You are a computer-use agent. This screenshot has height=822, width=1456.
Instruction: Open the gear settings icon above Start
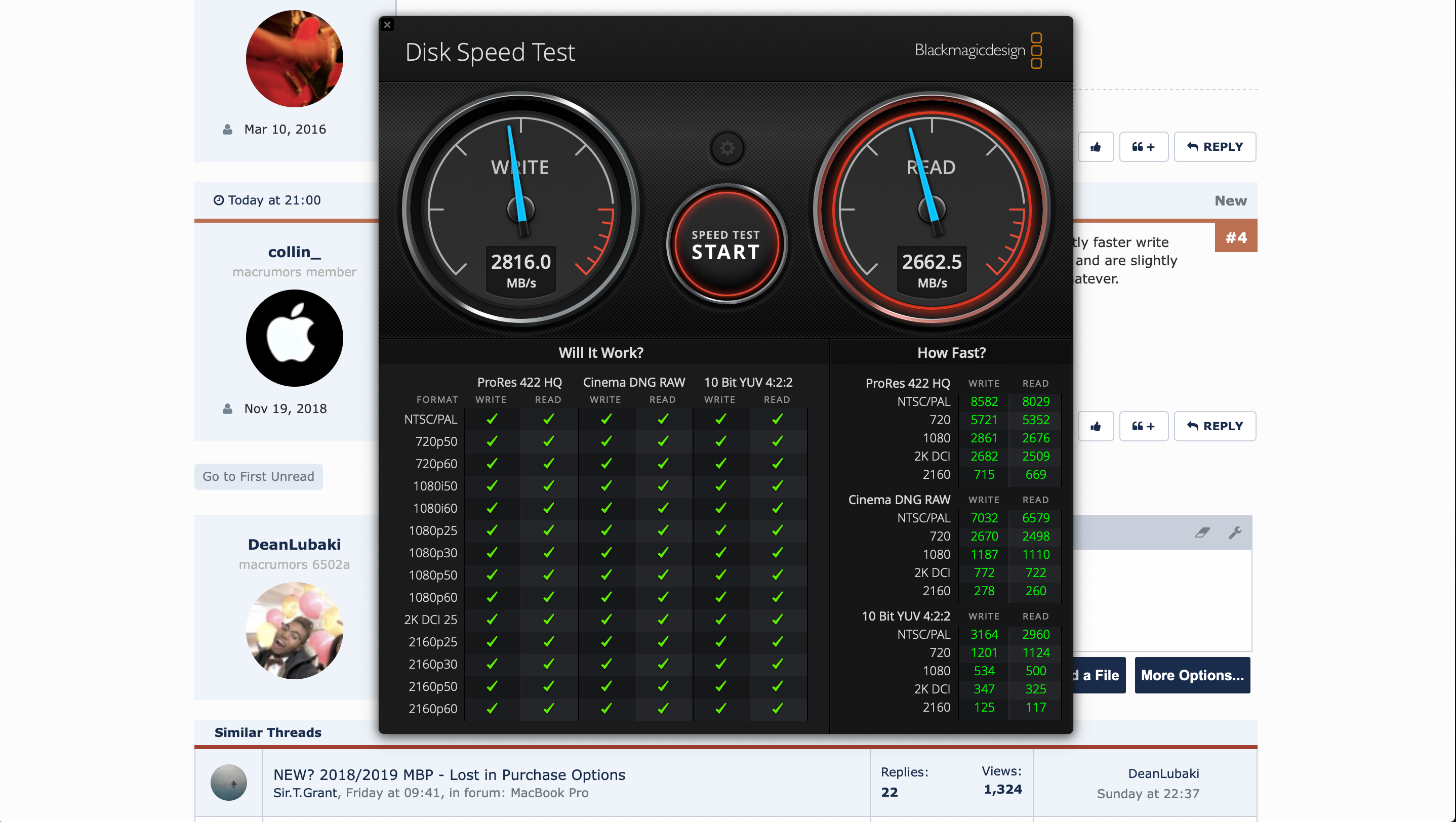pyautogui.click(x=727, y=149)
